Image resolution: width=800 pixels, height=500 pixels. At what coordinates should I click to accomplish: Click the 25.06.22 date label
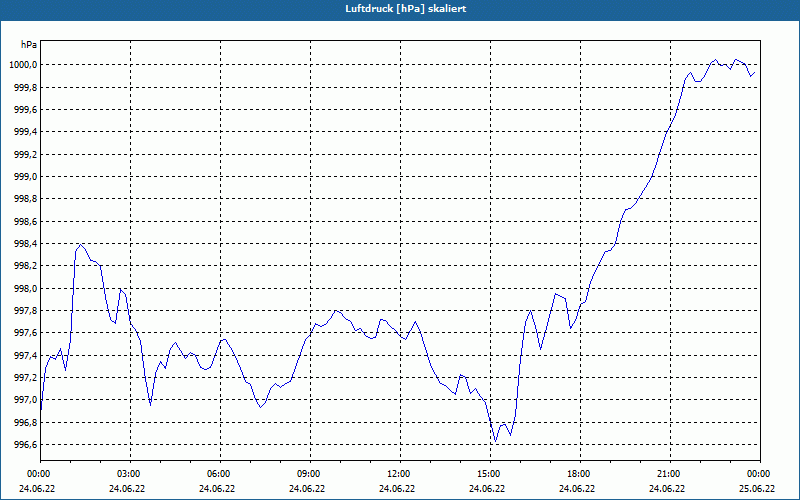point(757,488)
